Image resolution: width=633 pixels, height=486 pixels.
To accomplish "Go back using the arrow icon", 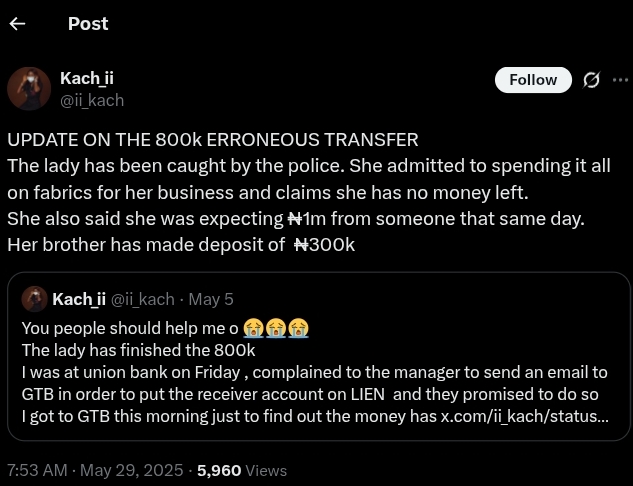I will coord(17,24).
